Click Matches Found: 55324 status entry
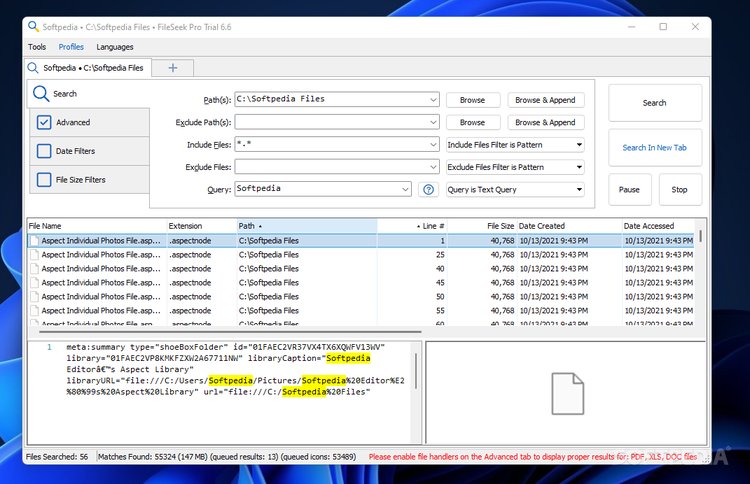Screen dimensions: 750x484 tap(227, 457)
